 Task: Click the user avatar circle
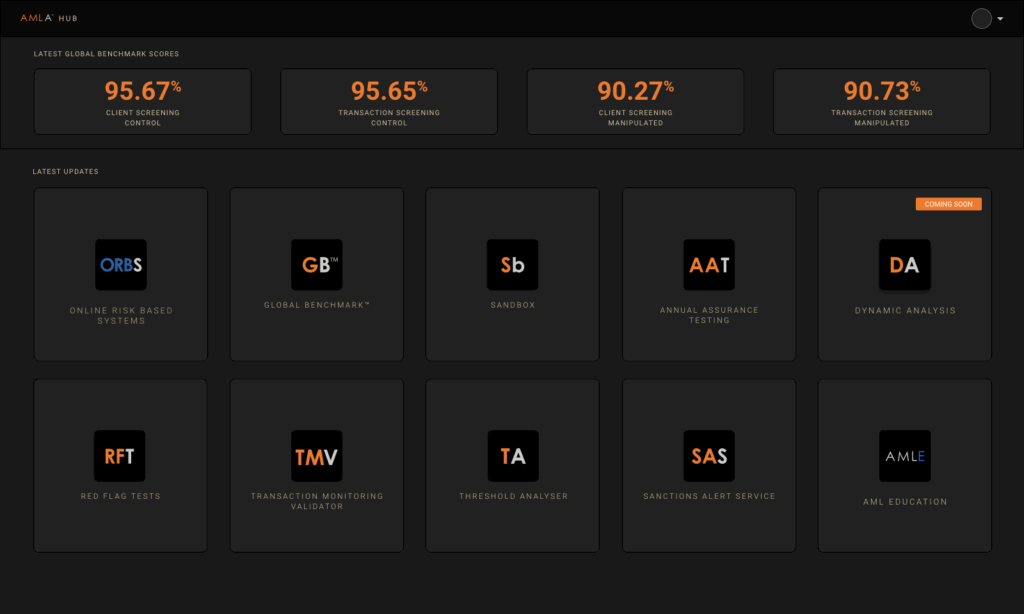coord(982,18)
